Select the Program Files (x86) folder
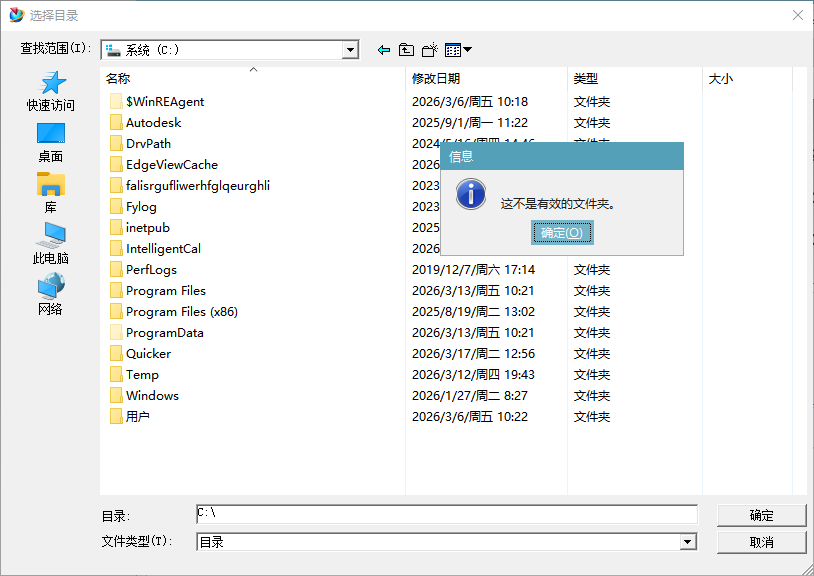Viewport: 814px width, 576px height. [x=181, y=312]
